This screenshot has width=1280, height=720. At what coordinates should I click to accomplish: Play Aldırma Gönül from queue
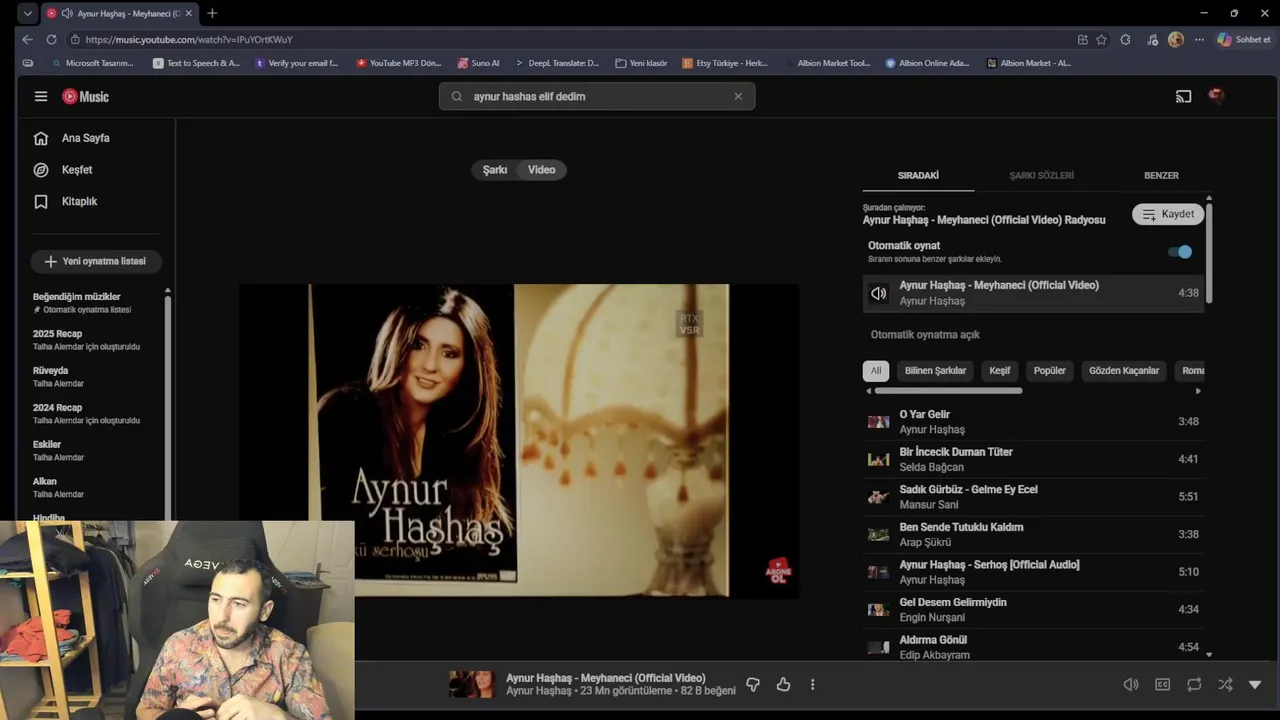[x=1033, y=646]
